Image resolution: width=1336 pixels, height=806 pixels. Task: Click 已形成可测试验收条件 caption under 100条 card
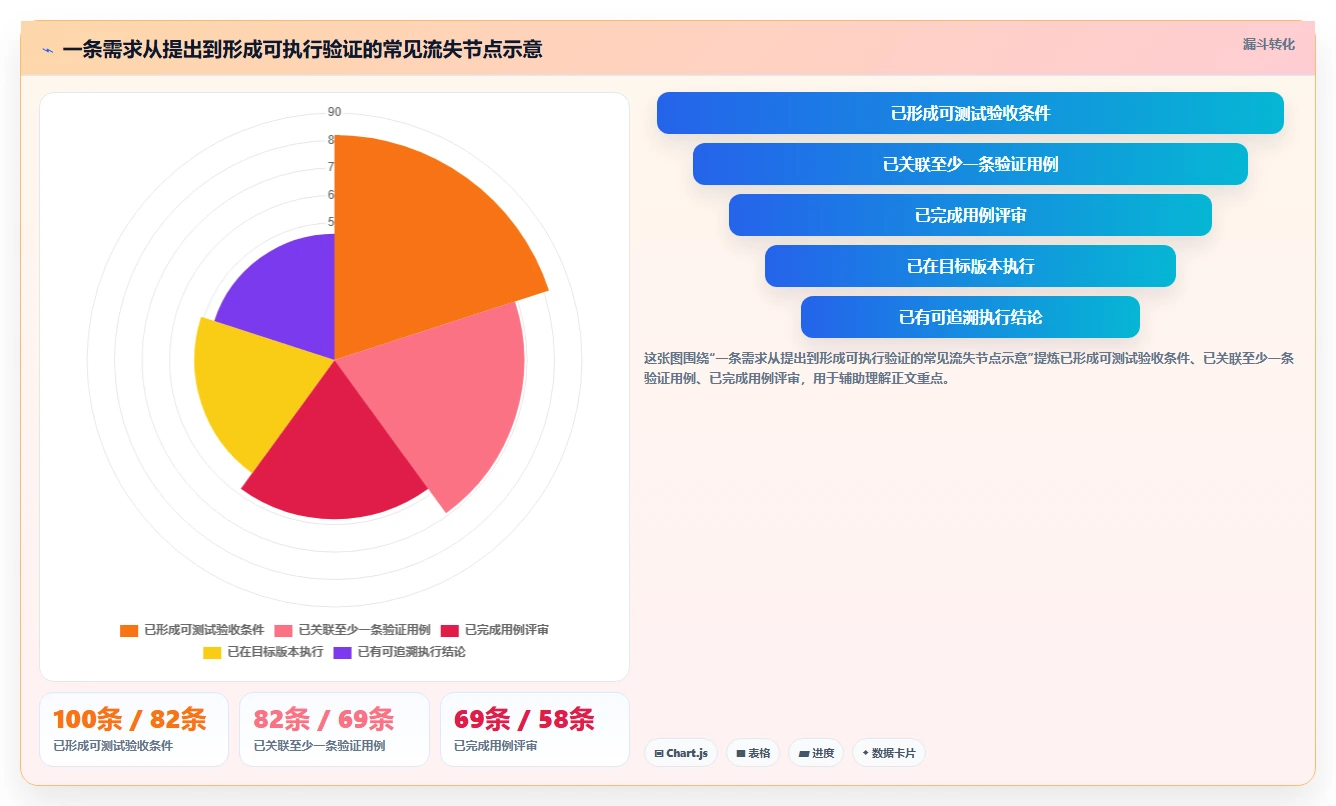(113, 746)
